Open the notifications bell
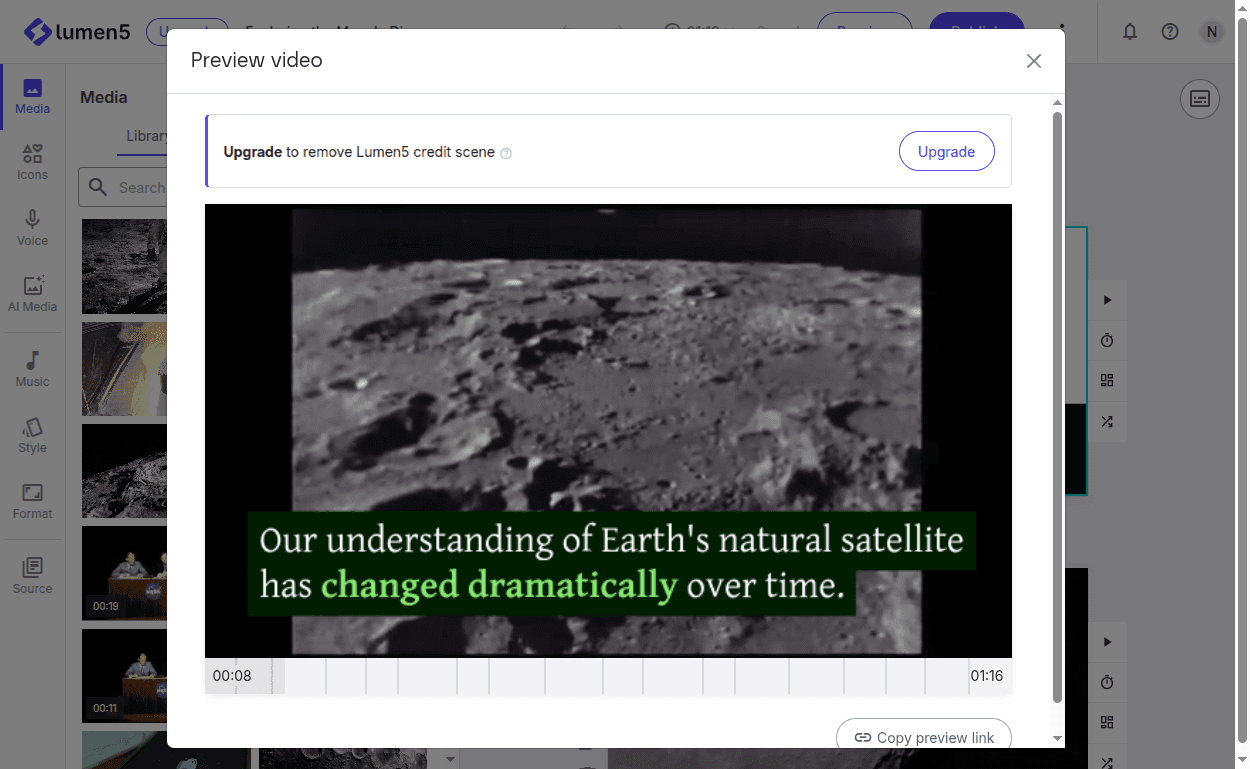1250x769 pixels. click(1130, 32)
